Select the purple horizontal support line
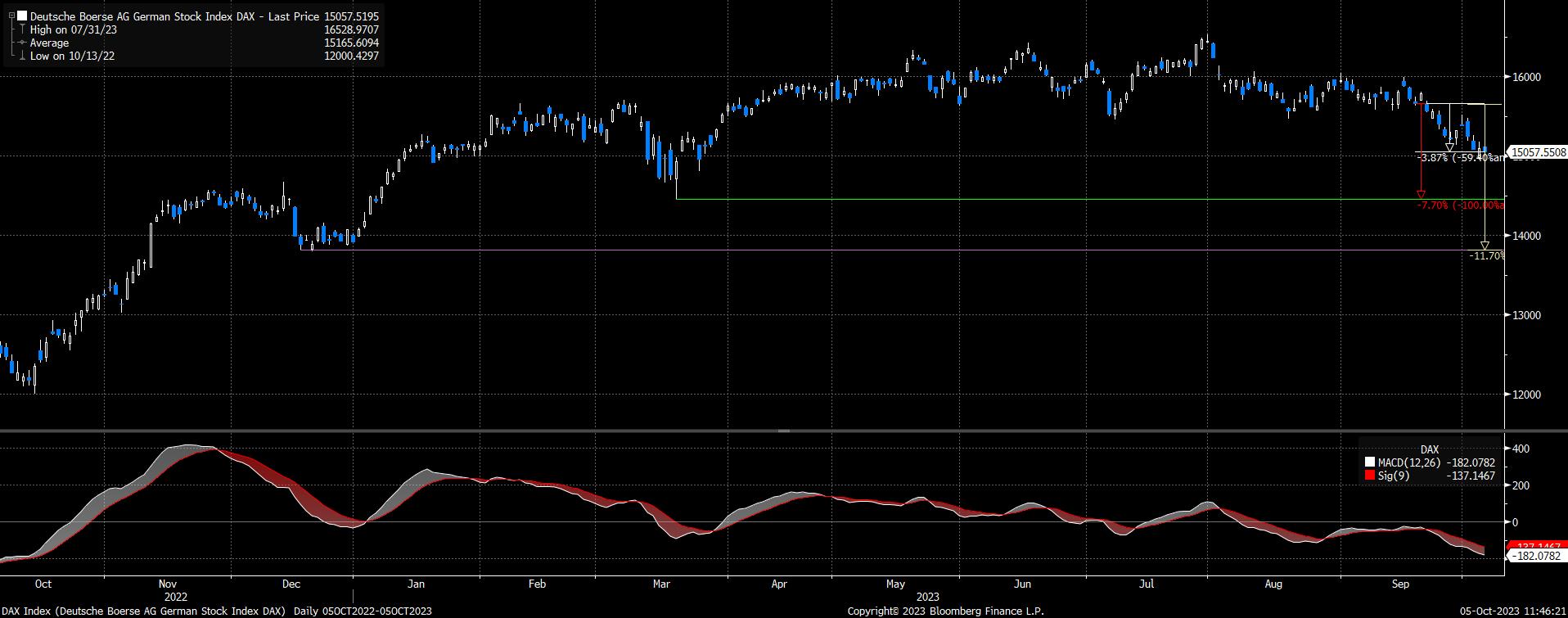The image size is (1568, 618). click(x=902, y=250)
